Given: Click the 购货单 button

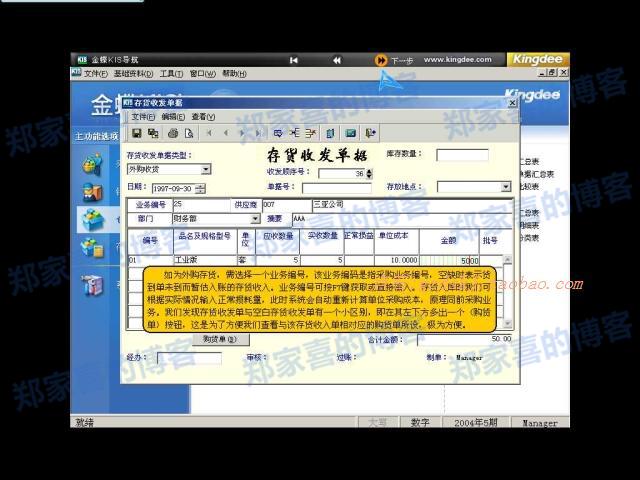Looking at the screenshot, I should coord(220,339).
